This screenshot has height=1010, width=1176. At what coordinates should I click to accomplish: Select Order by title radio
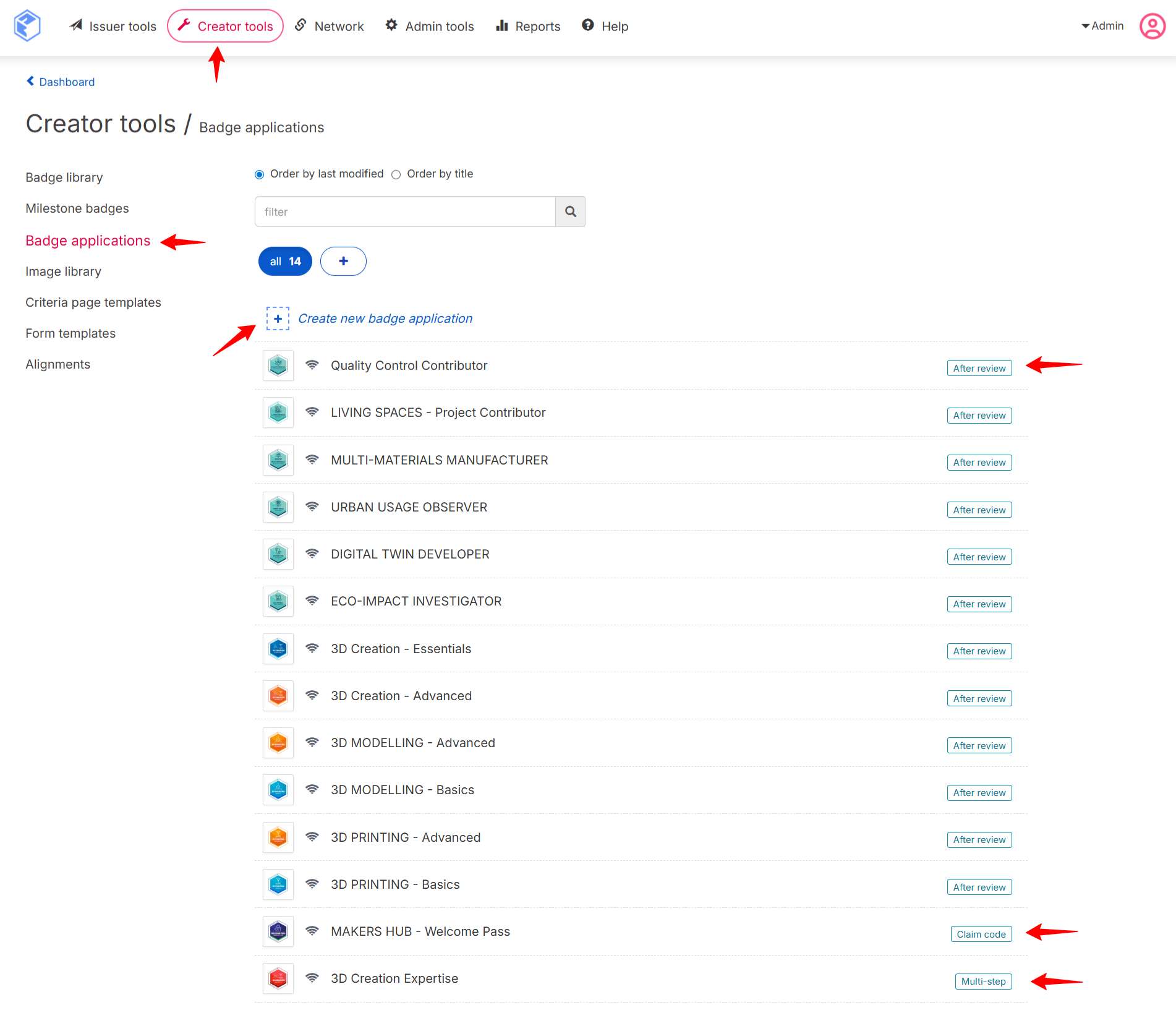pos(396,174)
